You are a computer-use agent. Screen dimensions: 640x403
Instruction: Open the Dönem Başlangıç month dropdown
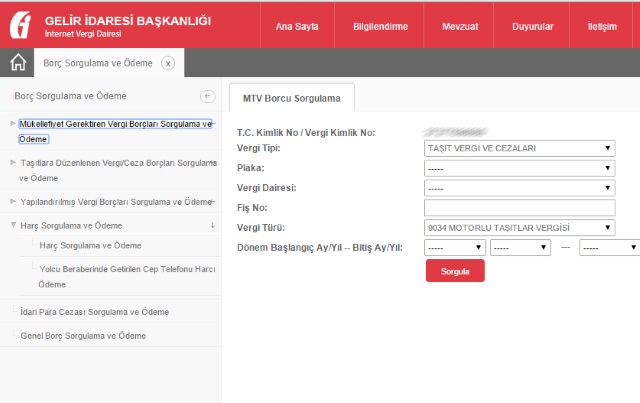point(455,247)
